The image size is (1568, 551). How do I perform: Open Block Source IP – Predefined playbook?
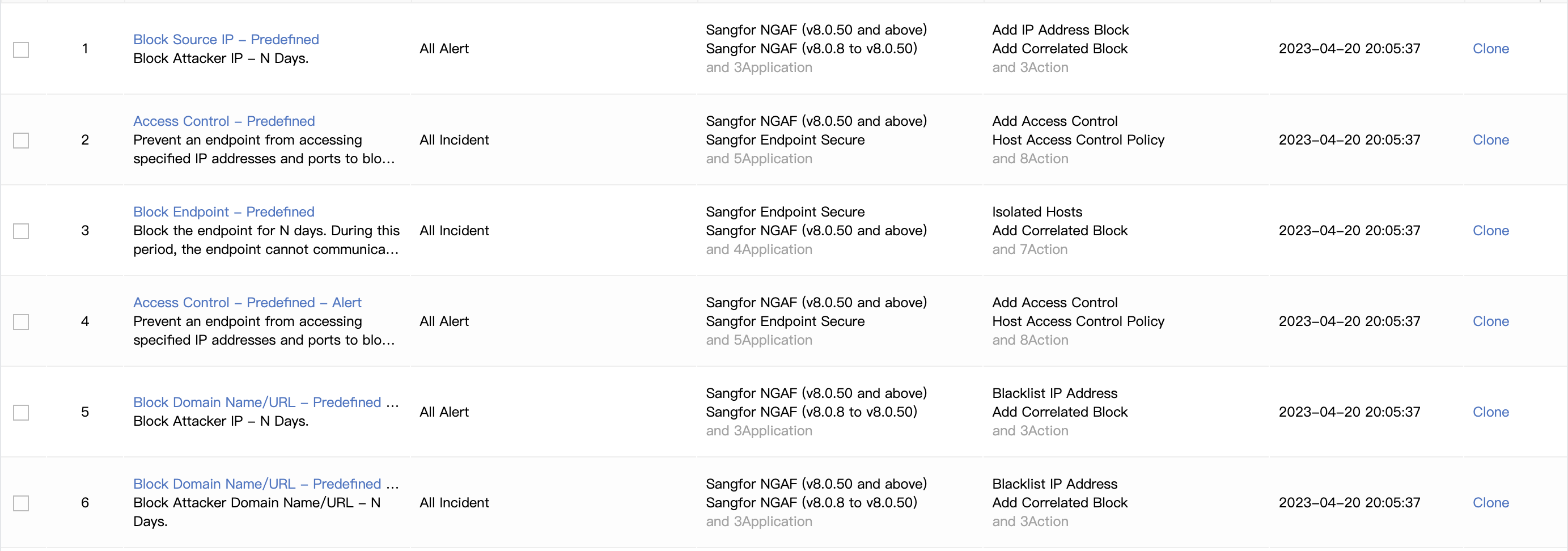pyautogui.click(x=226, y=40)
